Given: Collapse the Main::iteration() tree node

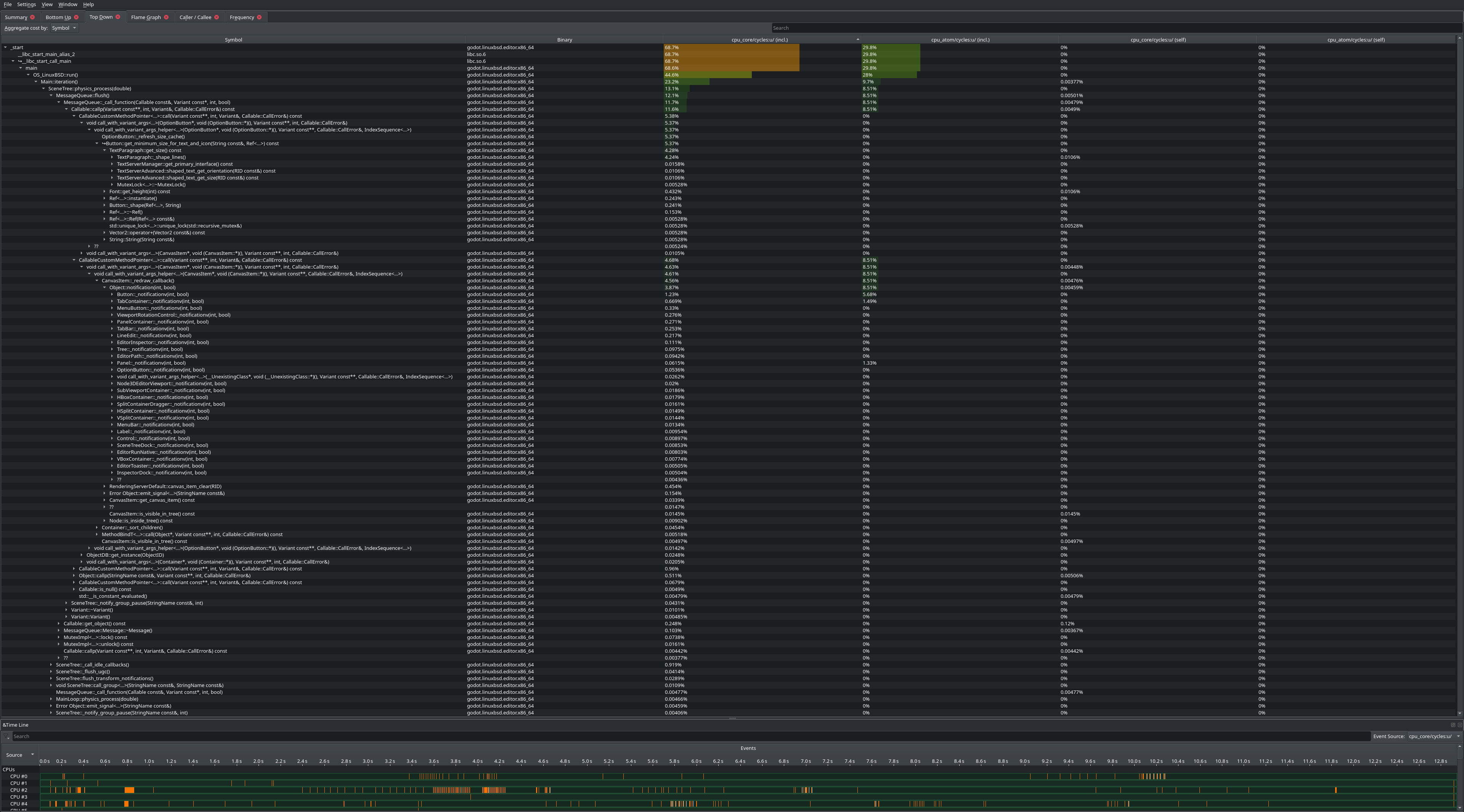Looking at the screenshot, I should pyautogui.click(x=36, y=82).
